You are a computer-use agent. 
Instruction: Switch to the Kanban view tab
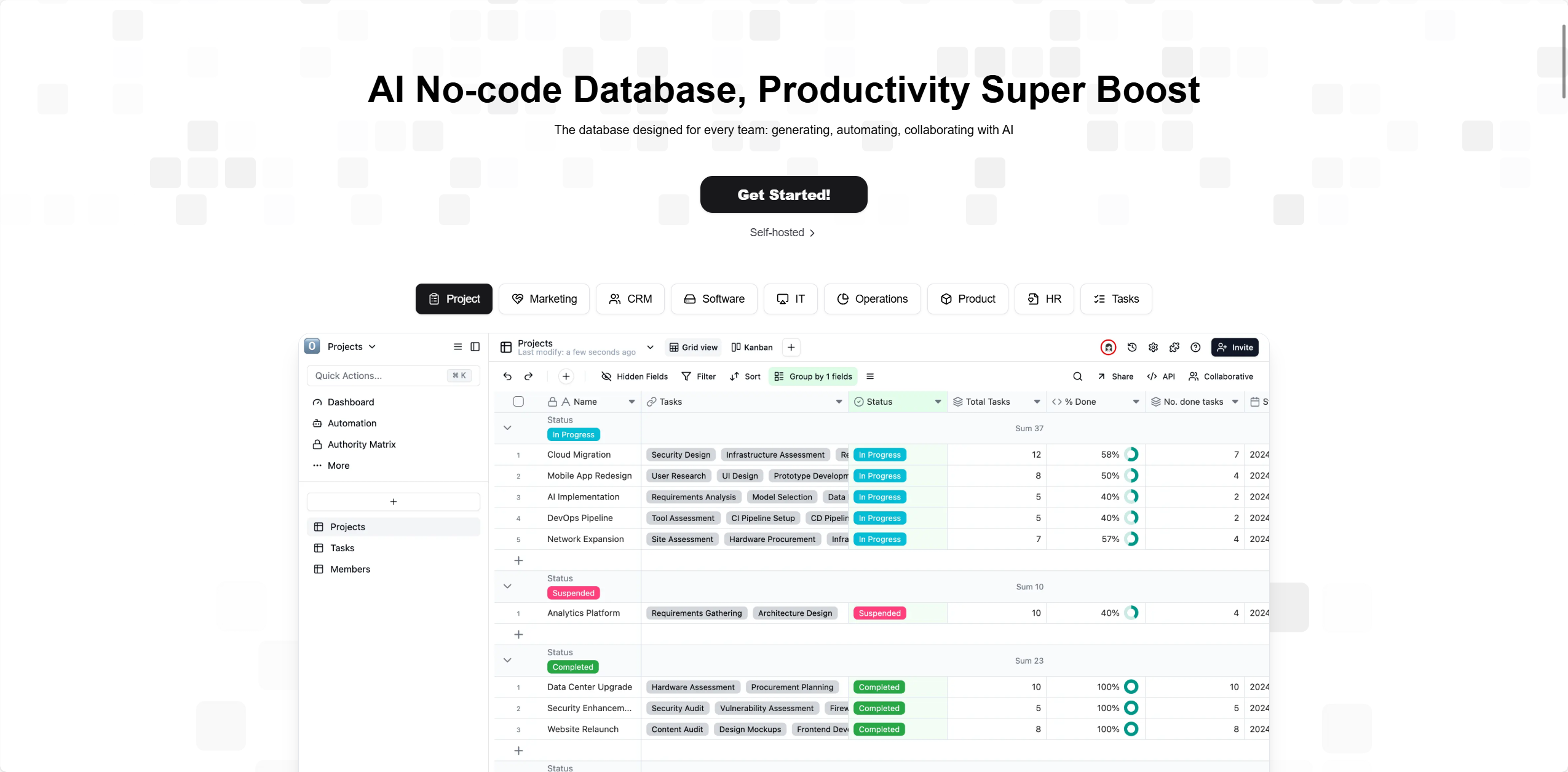[752, 348]
